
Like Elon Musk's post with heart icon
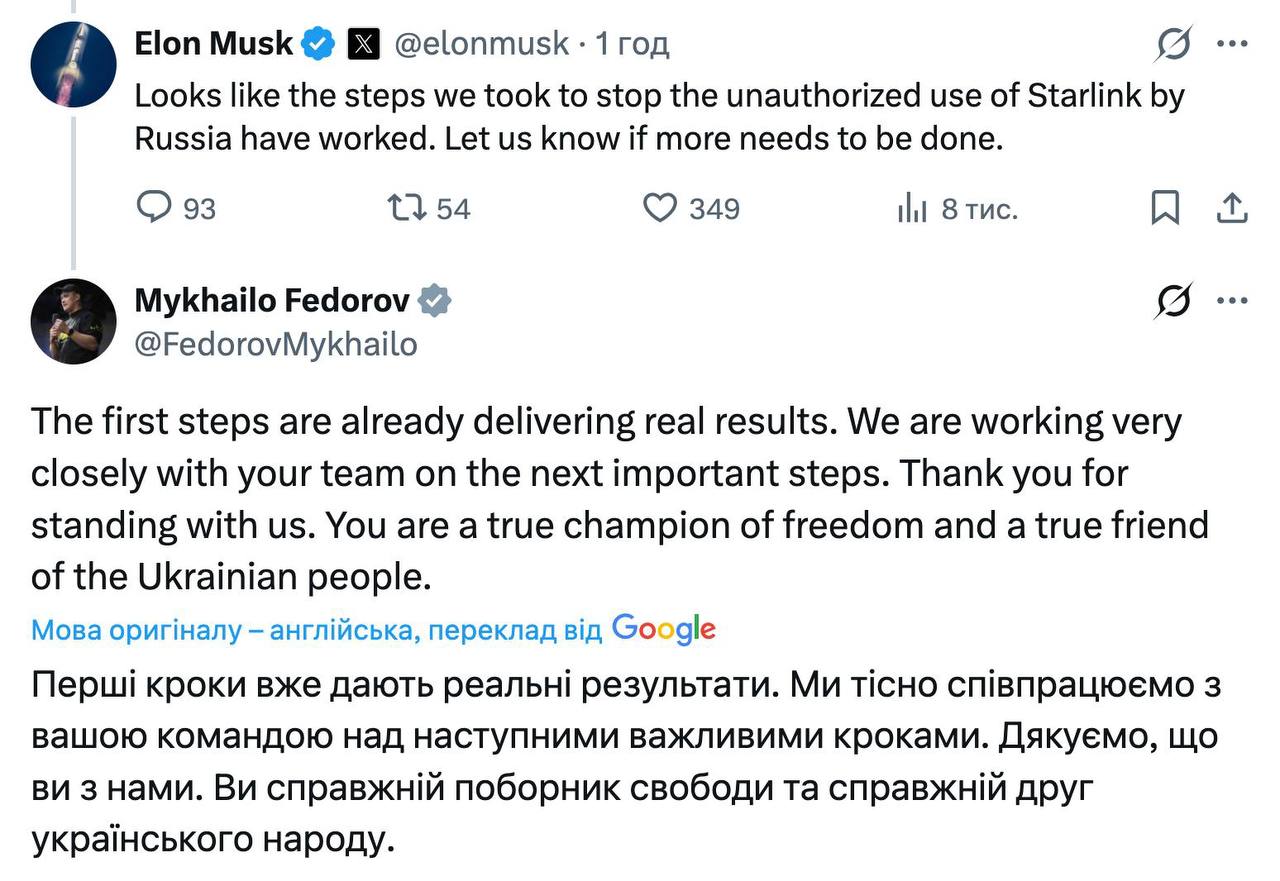coord(659,207)
